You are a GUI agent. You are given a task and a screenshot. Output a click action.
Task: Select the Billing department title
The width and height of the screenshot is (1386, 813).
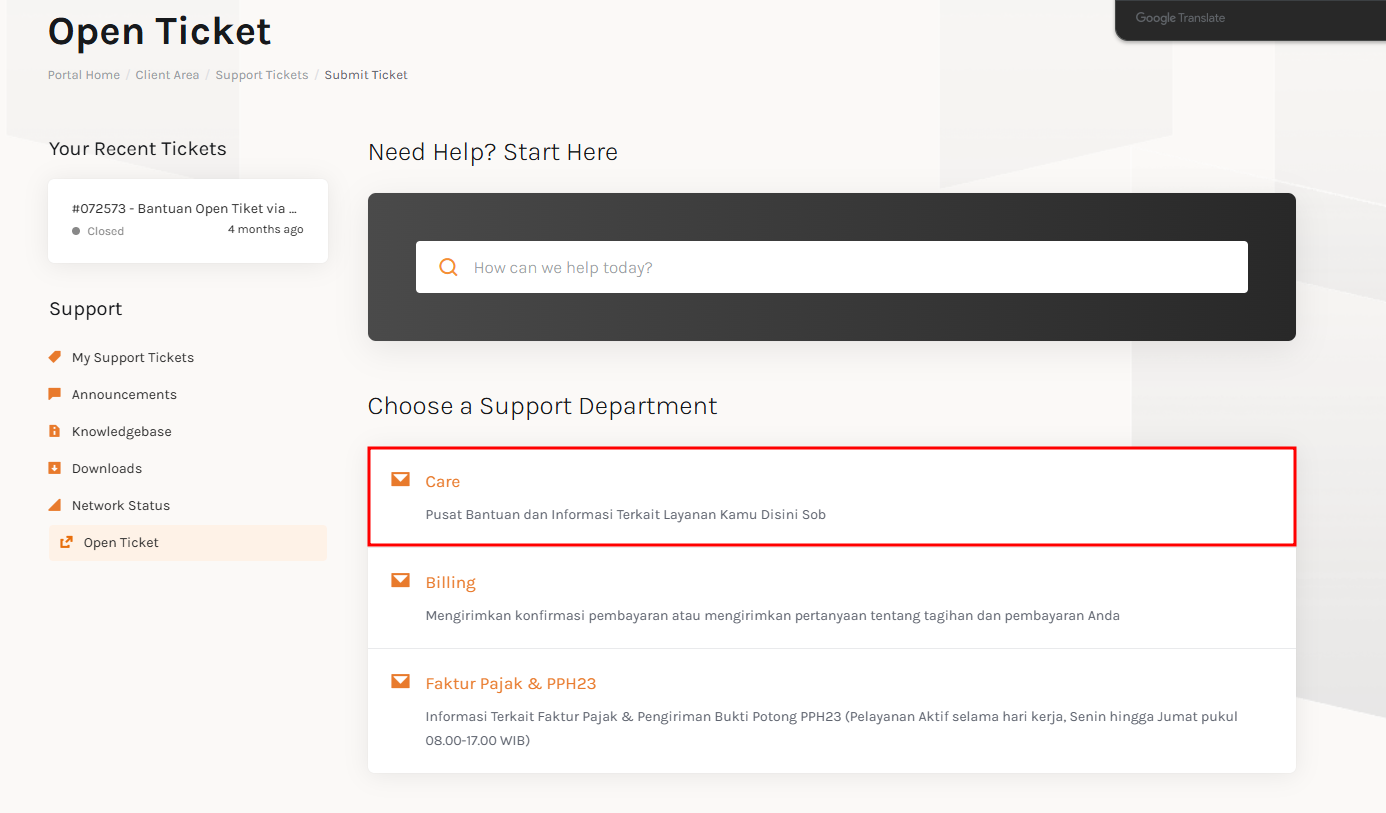(451, 583)
